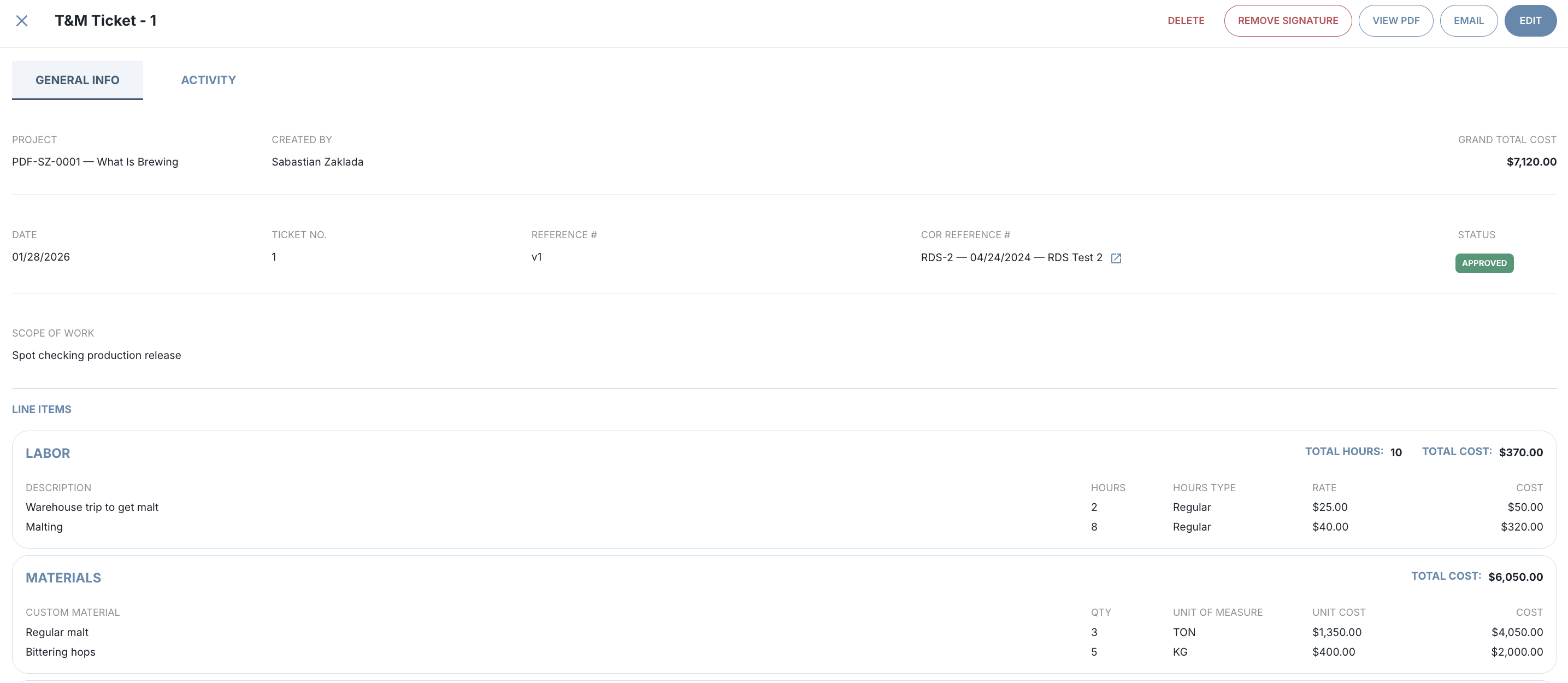Click the EMAIL button
The image size is (1568, 683).
[1468, 21]
